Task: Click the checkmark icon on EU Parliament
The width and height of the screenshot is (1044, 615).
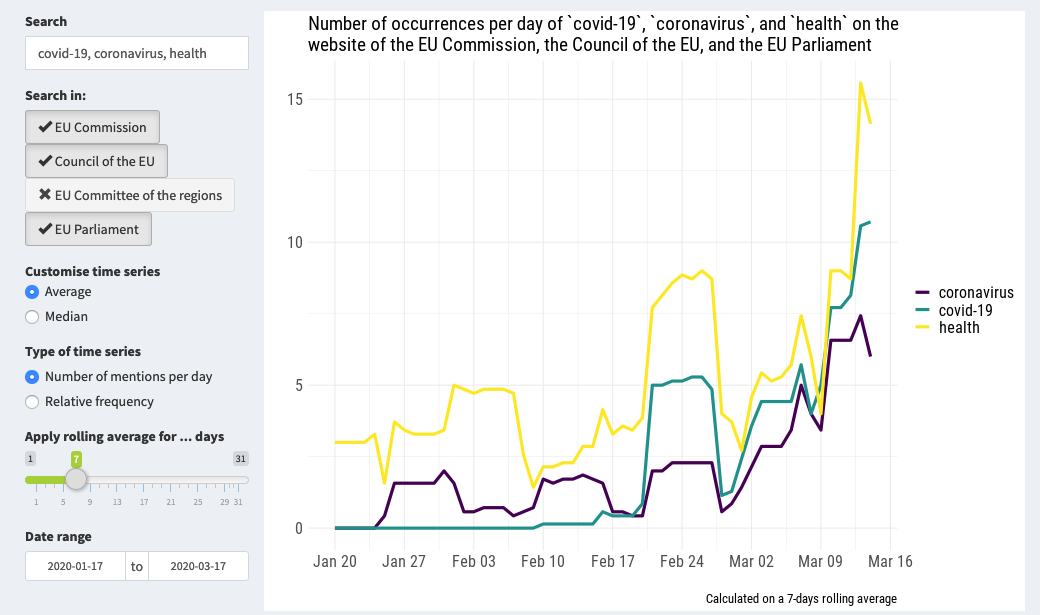Action: [45, 229]
